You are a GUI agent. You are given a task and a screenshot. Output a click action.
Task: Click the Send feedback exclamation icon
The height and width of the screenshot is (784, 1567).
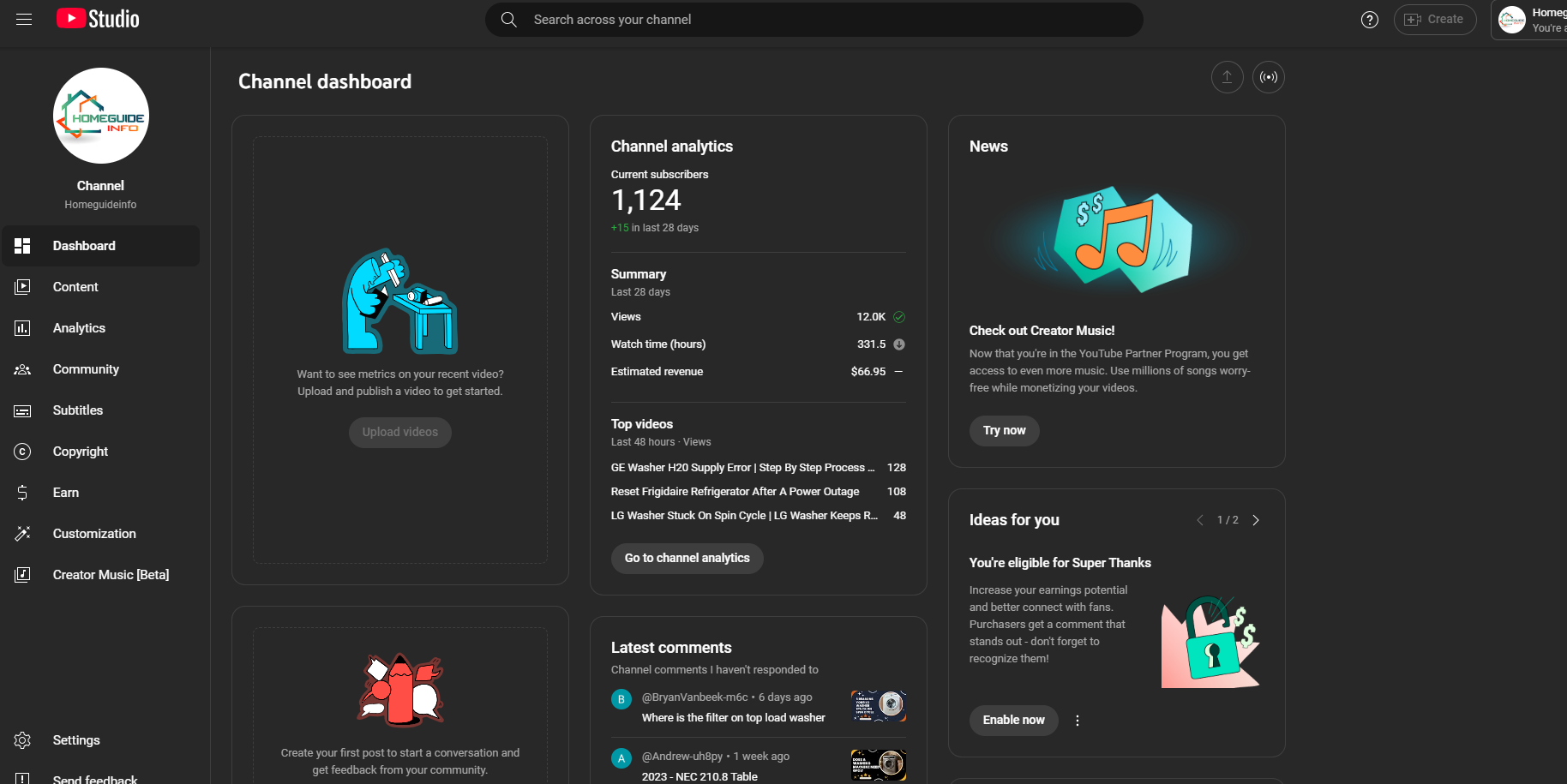click(x=22, y=779)
